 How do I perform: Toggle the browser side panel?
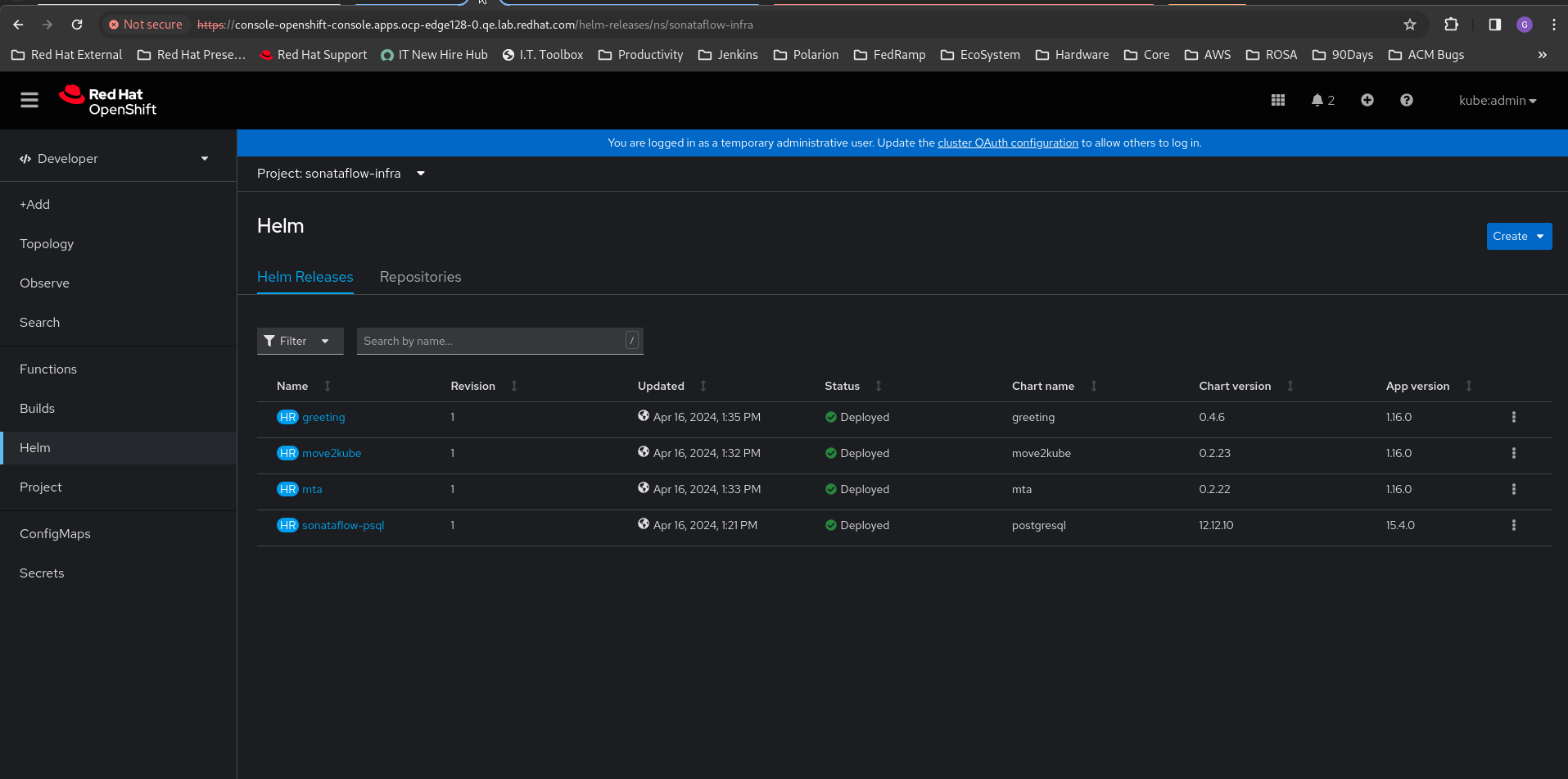(1494, 25)
